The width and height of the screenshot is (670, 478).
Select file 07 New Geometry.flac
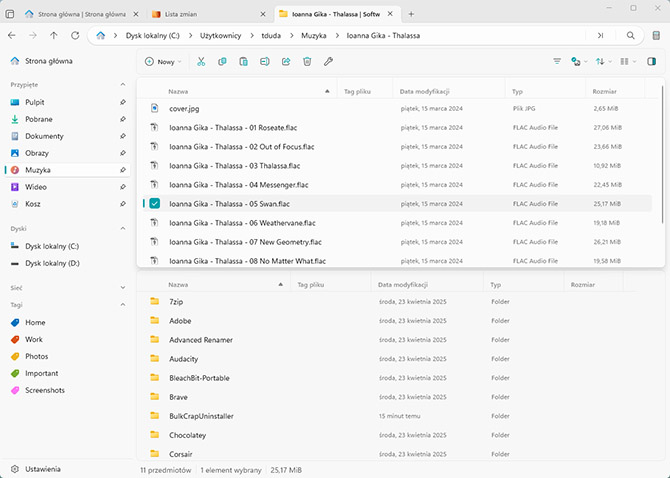coord(395,242)
